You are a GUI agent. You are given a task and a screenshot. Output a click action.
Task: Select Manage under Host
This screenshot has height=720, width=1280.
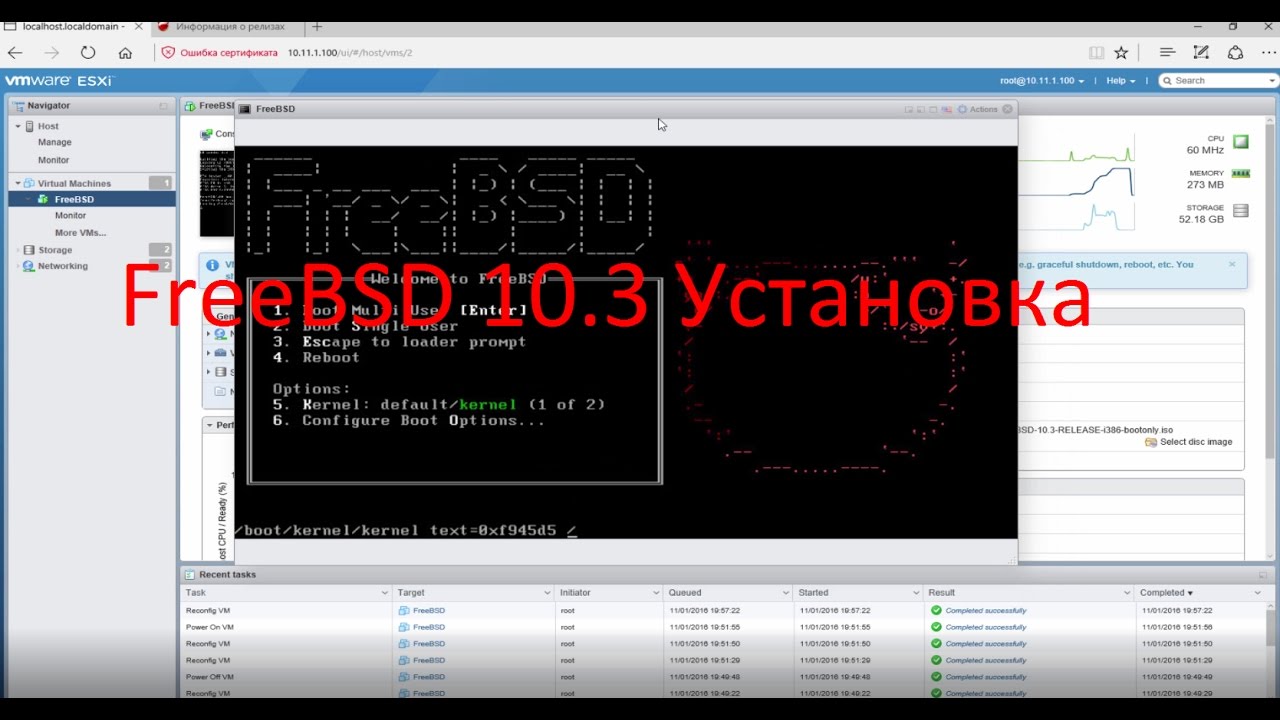click(x=54, y=143)
